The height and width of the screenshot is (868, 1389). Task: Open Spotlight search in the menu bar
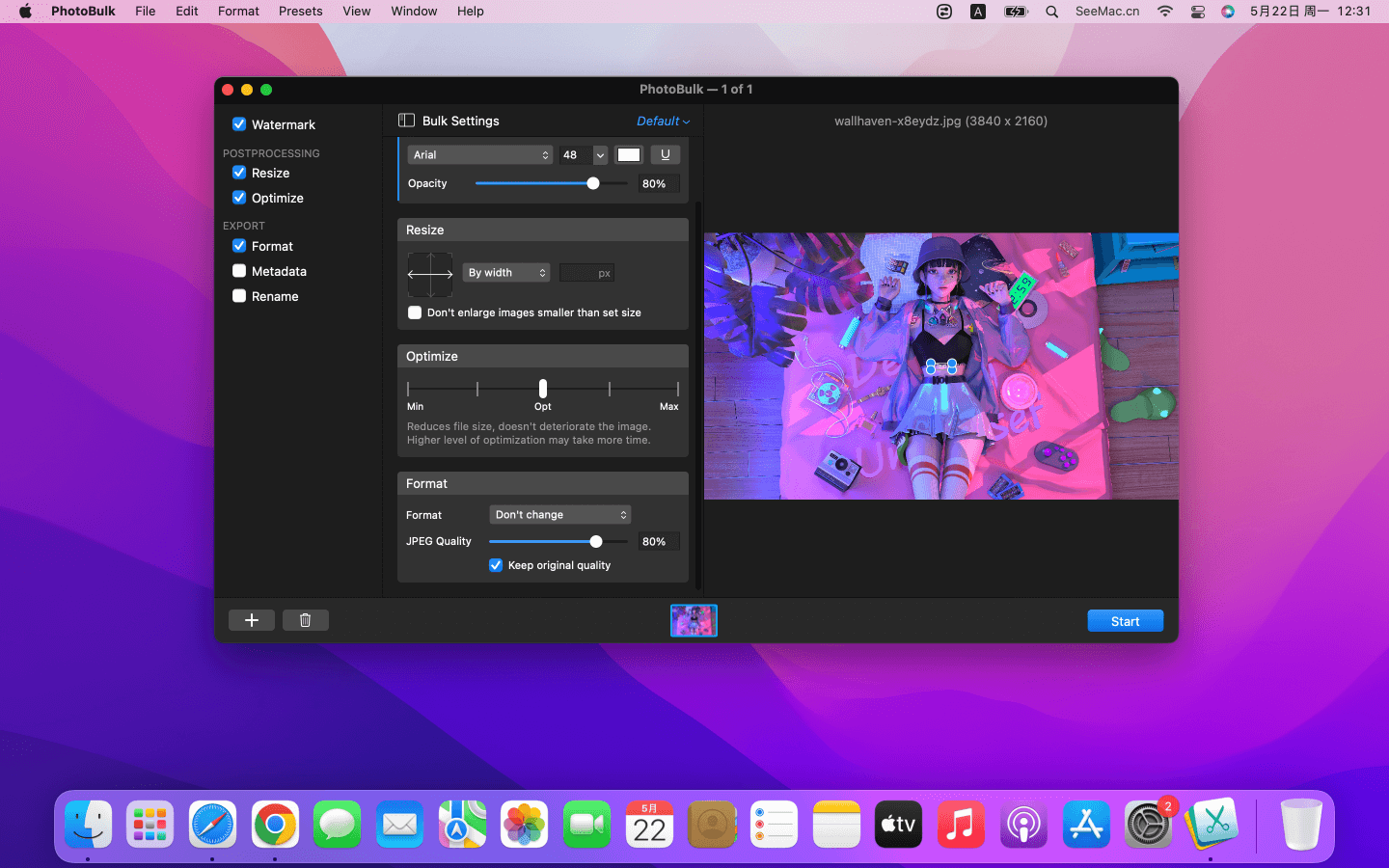tap(1051, 12)
